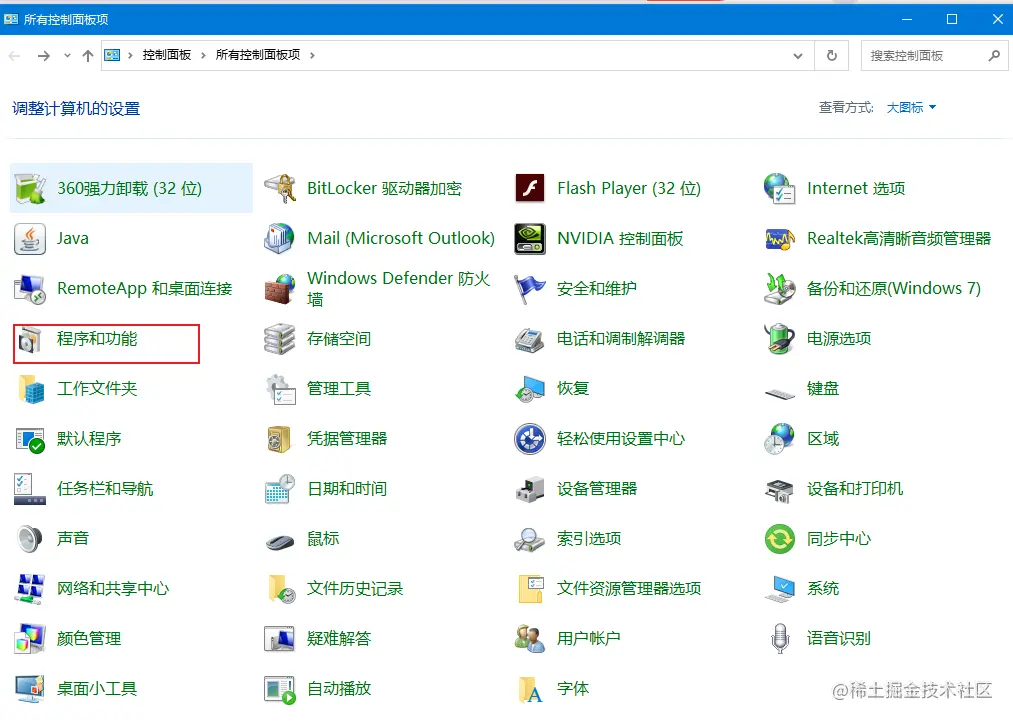Open the 工作文件夹 icon

pyautogui.click(x=30, y=389)
